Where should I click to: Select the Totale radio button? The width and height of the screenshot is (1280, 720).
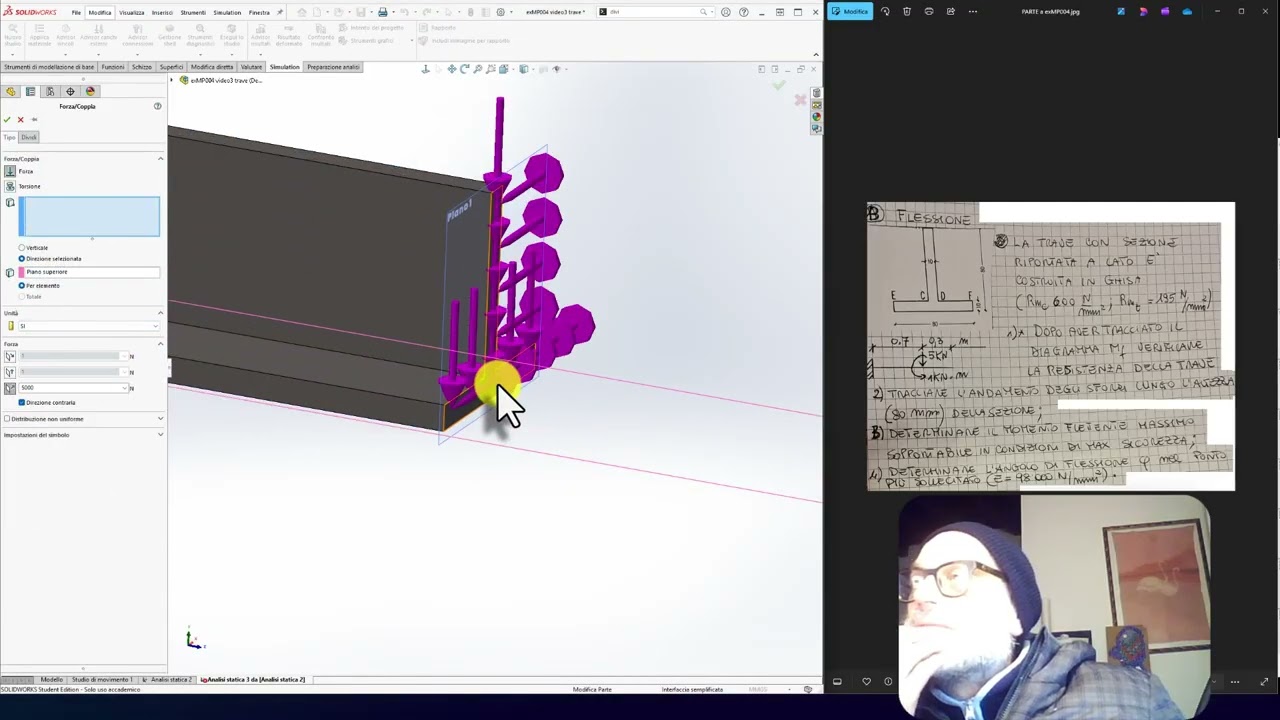(22, 296)
